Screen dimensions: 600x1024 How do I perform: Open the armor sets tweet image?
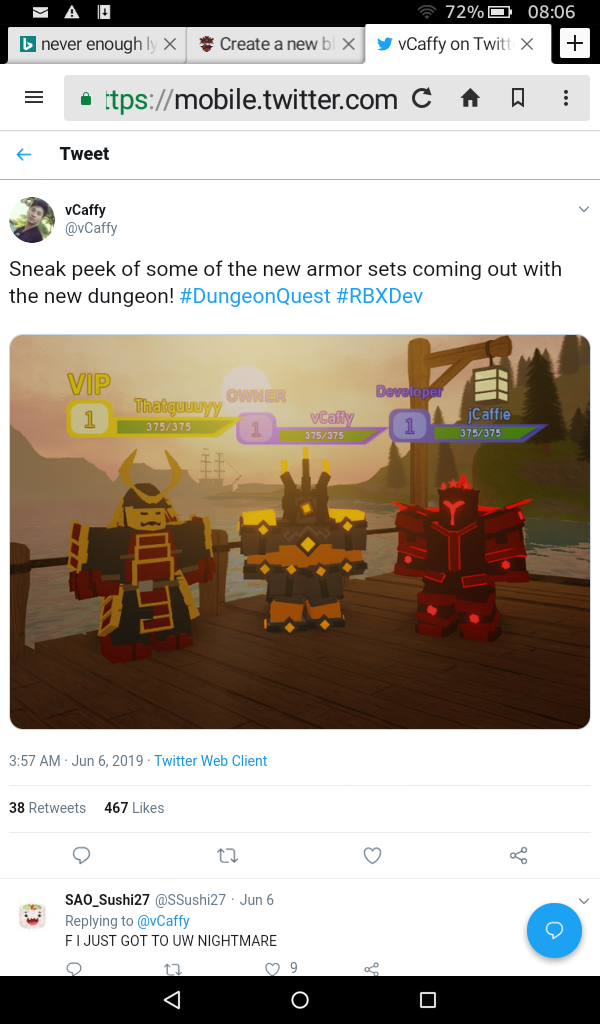coord(300,532)
